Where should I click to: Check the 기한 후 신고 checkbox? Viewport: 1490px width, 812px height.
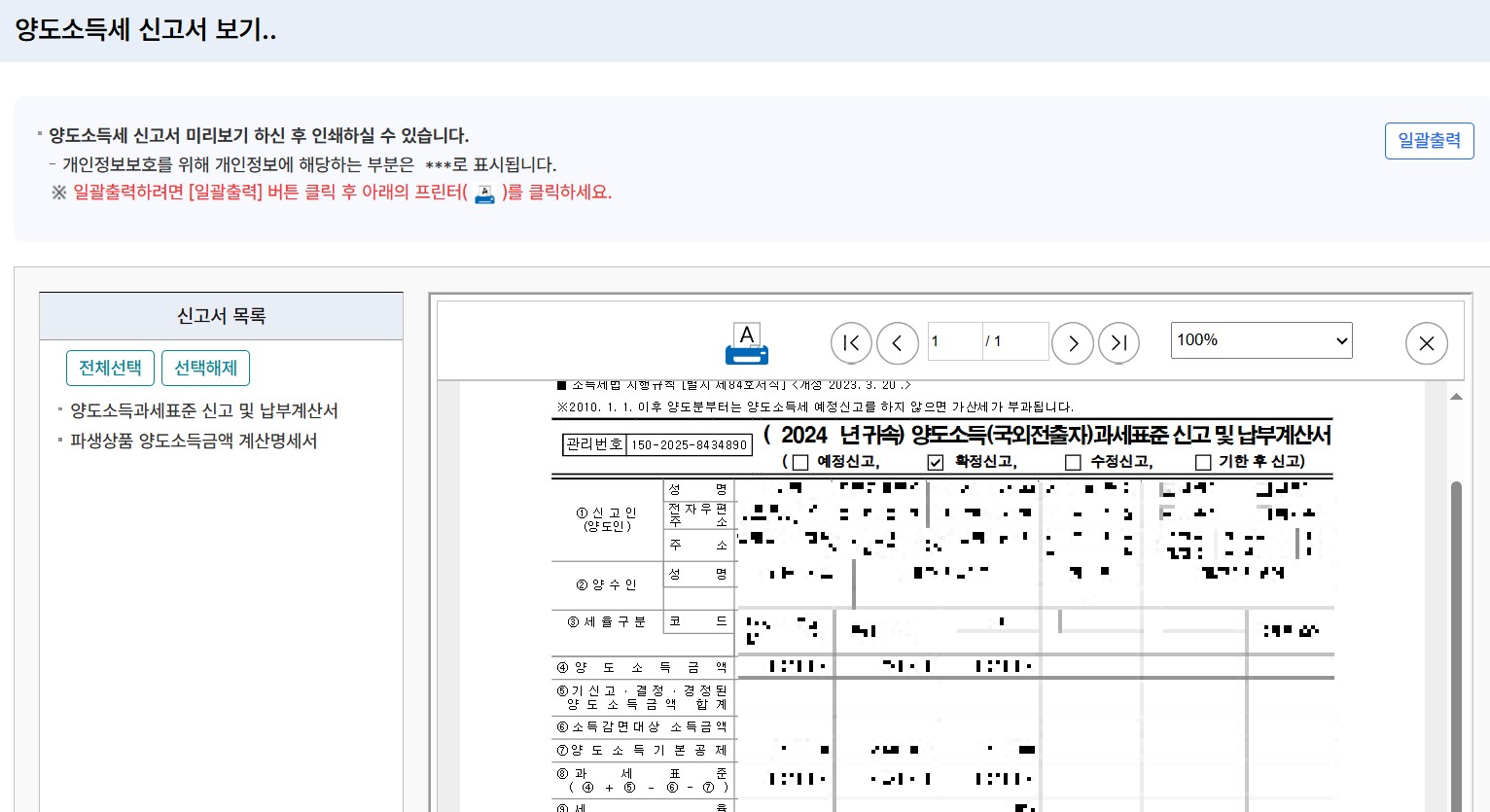click(x=1202, y=463)
